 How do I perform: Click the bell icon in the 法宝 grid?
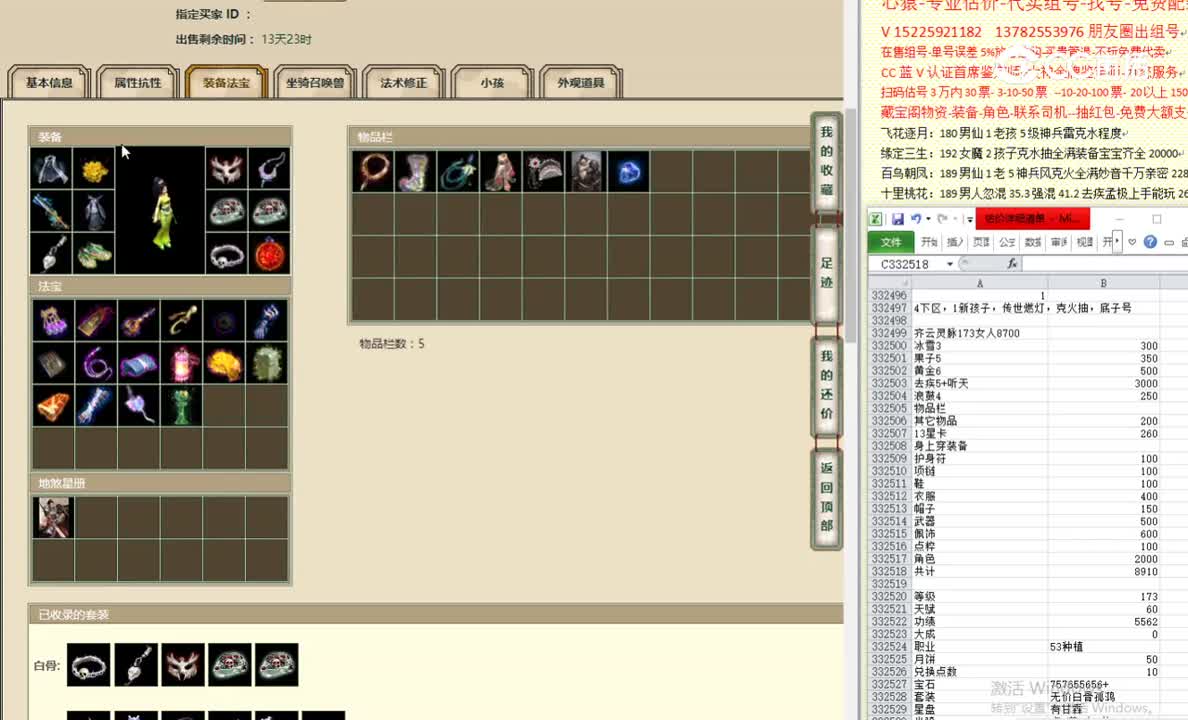(52, 405)
